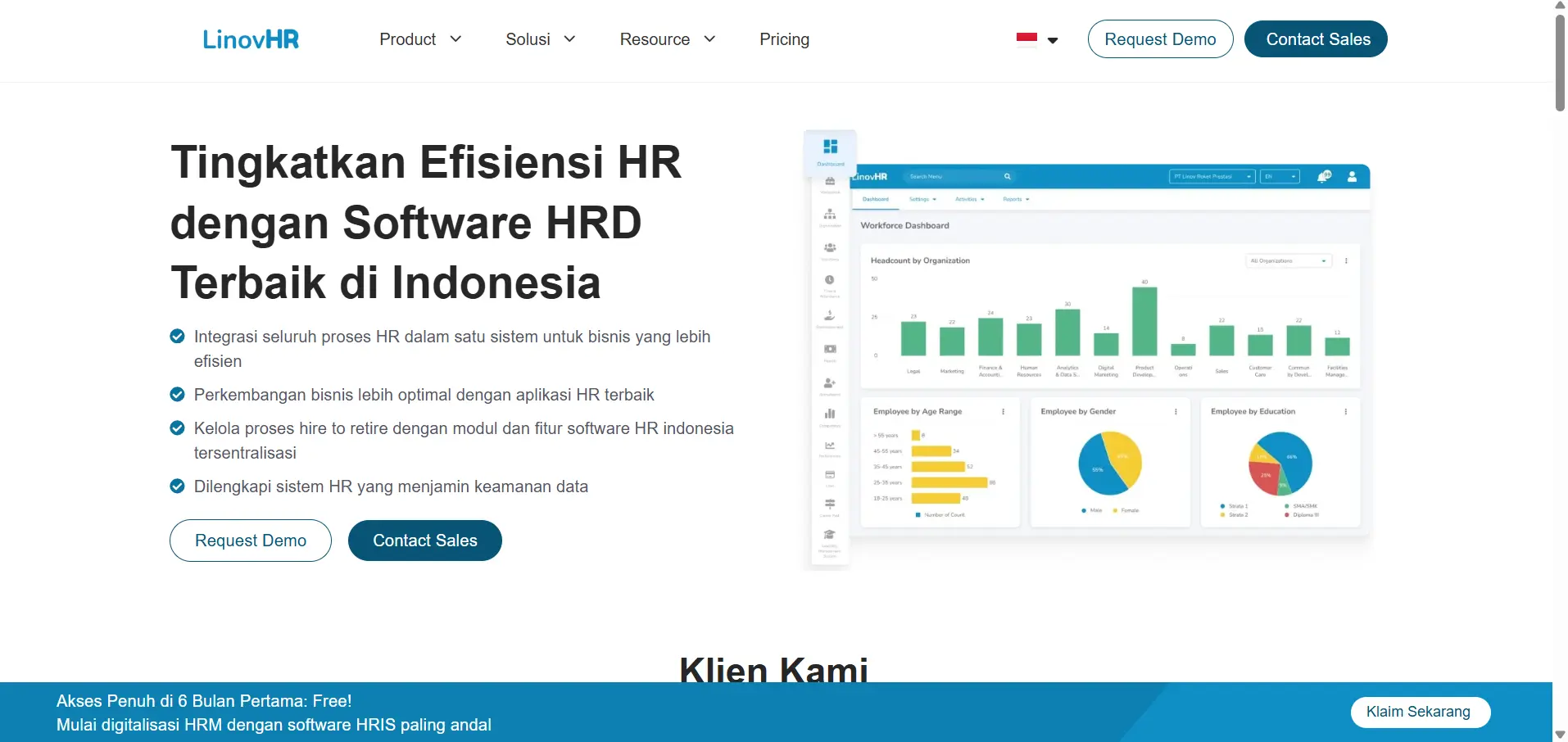1568x742 pixels.
Task: Click the people group icon in the preview sidebar
Action: click(x=830, y=247)
